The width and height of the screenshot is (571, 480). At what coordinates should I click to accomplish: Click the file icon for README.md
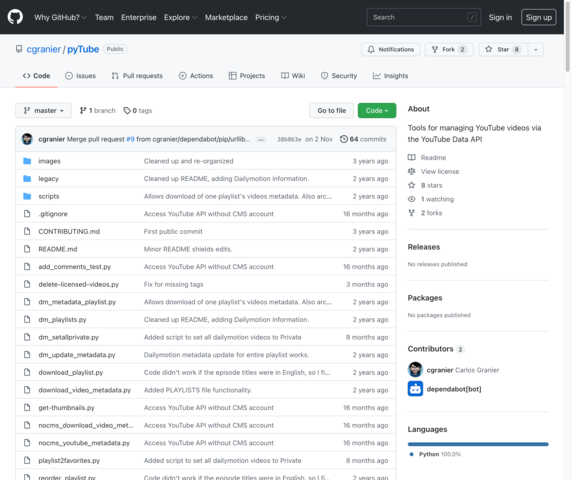(27, 249)
